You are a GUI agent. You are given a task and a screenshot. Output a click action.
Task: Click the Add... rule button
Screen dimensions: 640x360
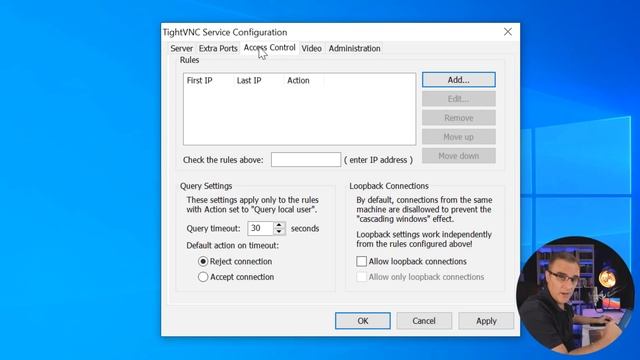[459, 80]
